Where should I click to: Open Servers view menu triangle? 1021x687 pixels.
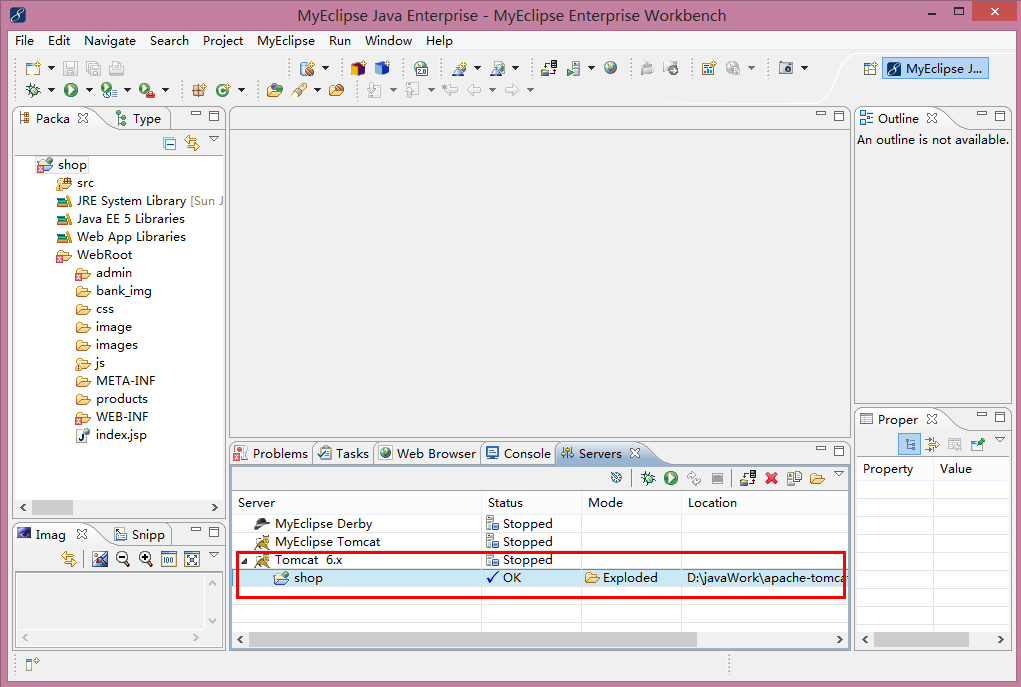tap(839, 475)
